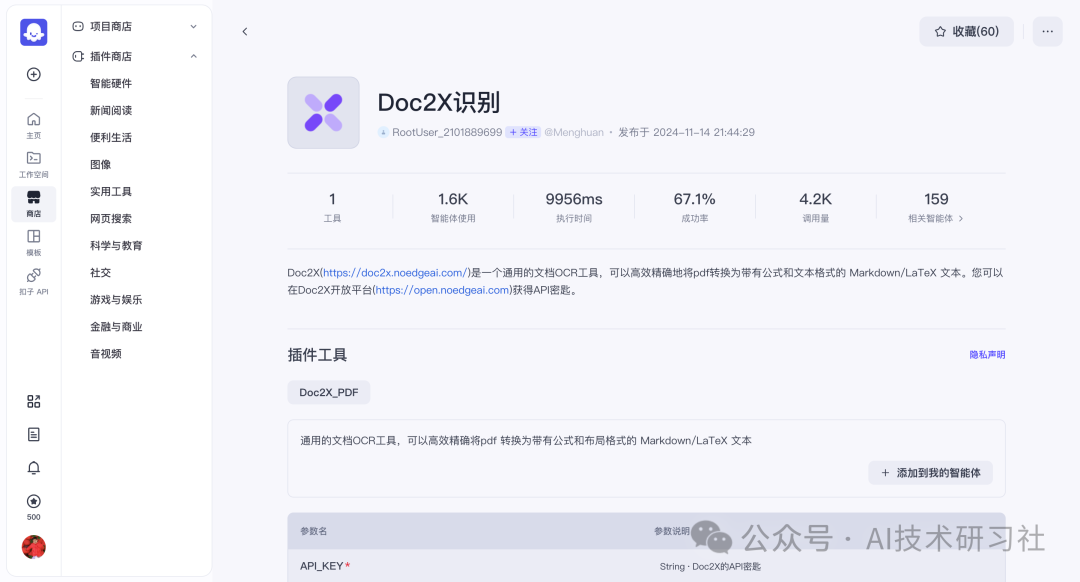Click the 500 points star icon

click(33, 501)
